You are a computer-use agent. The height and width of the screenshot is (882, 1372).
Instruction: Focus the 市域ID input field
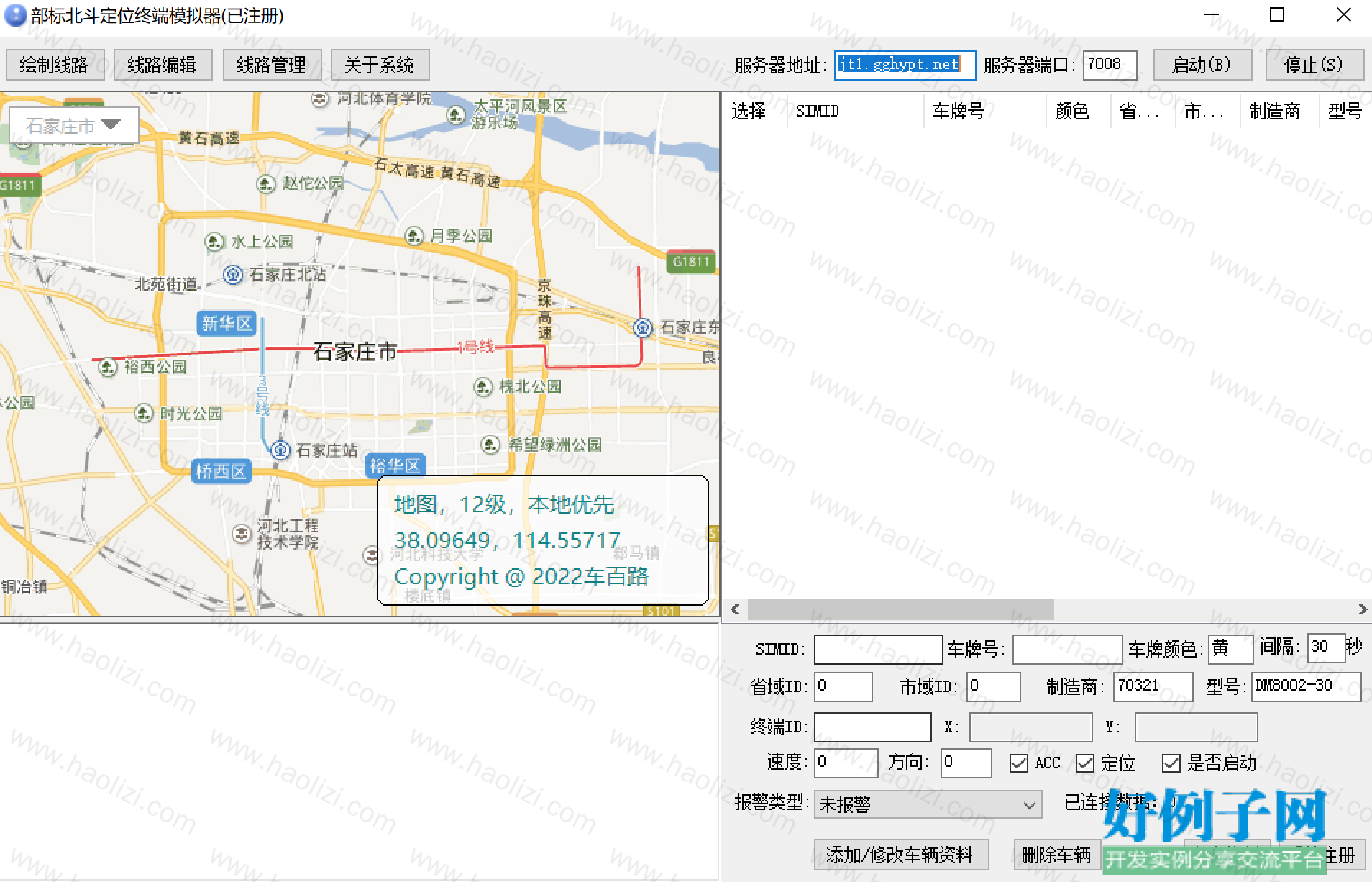point(994,686)
